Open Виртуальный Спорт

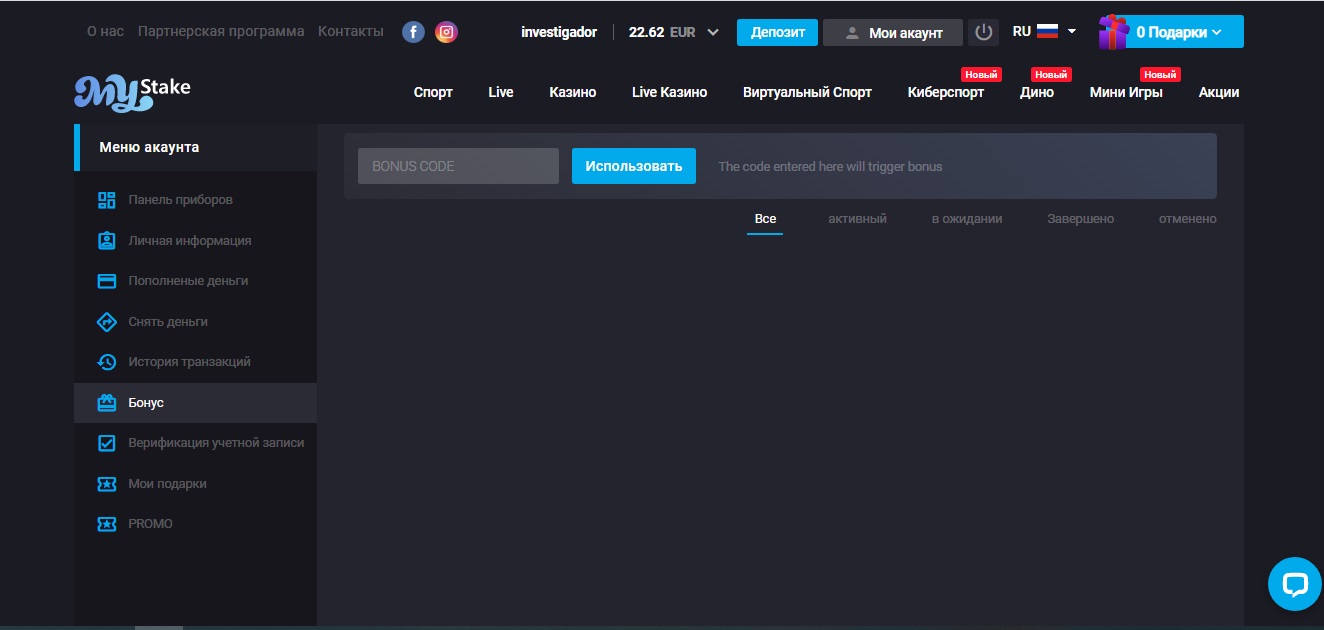[807, 92]
